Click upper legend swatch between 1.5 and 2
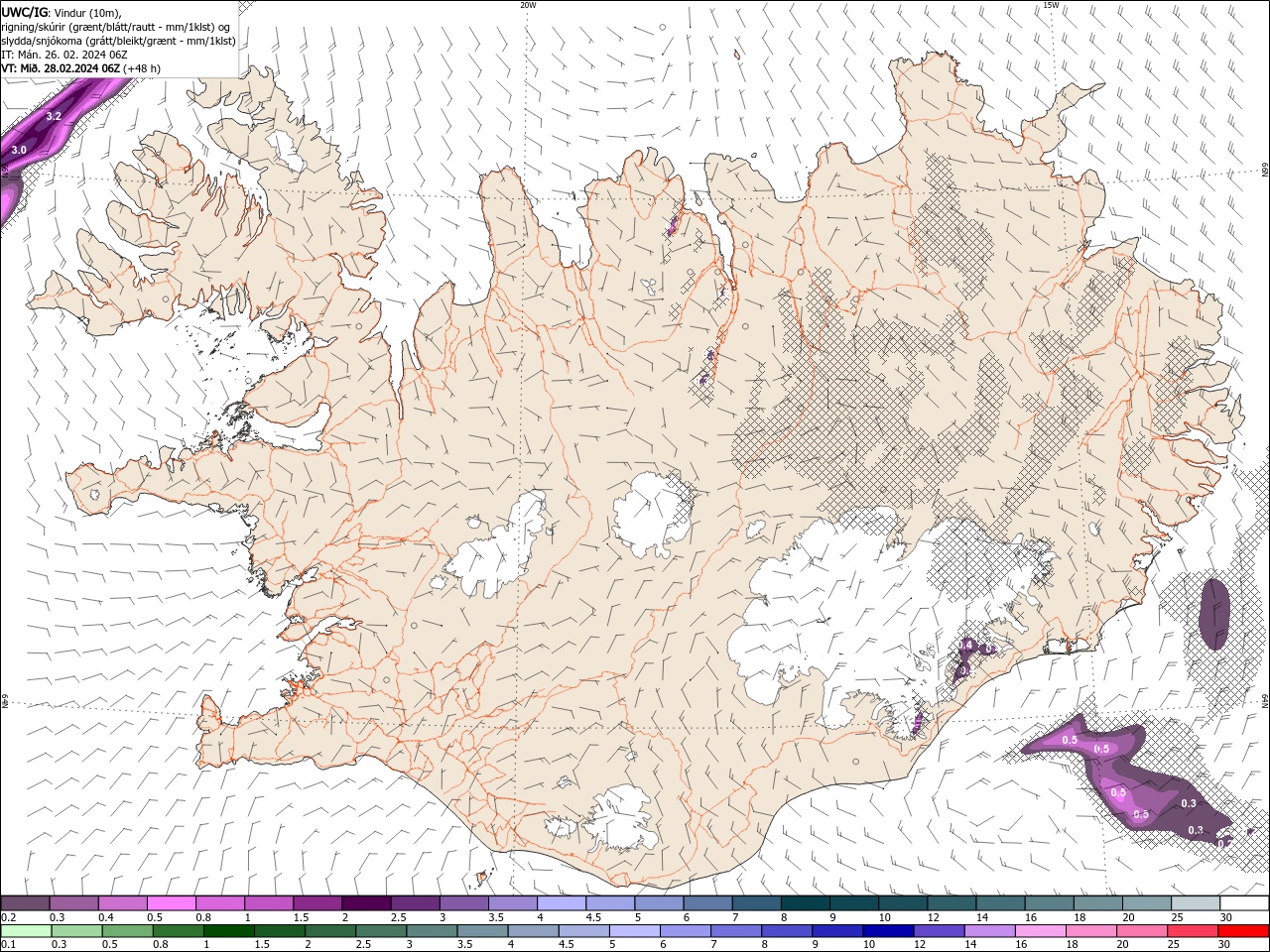 317,902
